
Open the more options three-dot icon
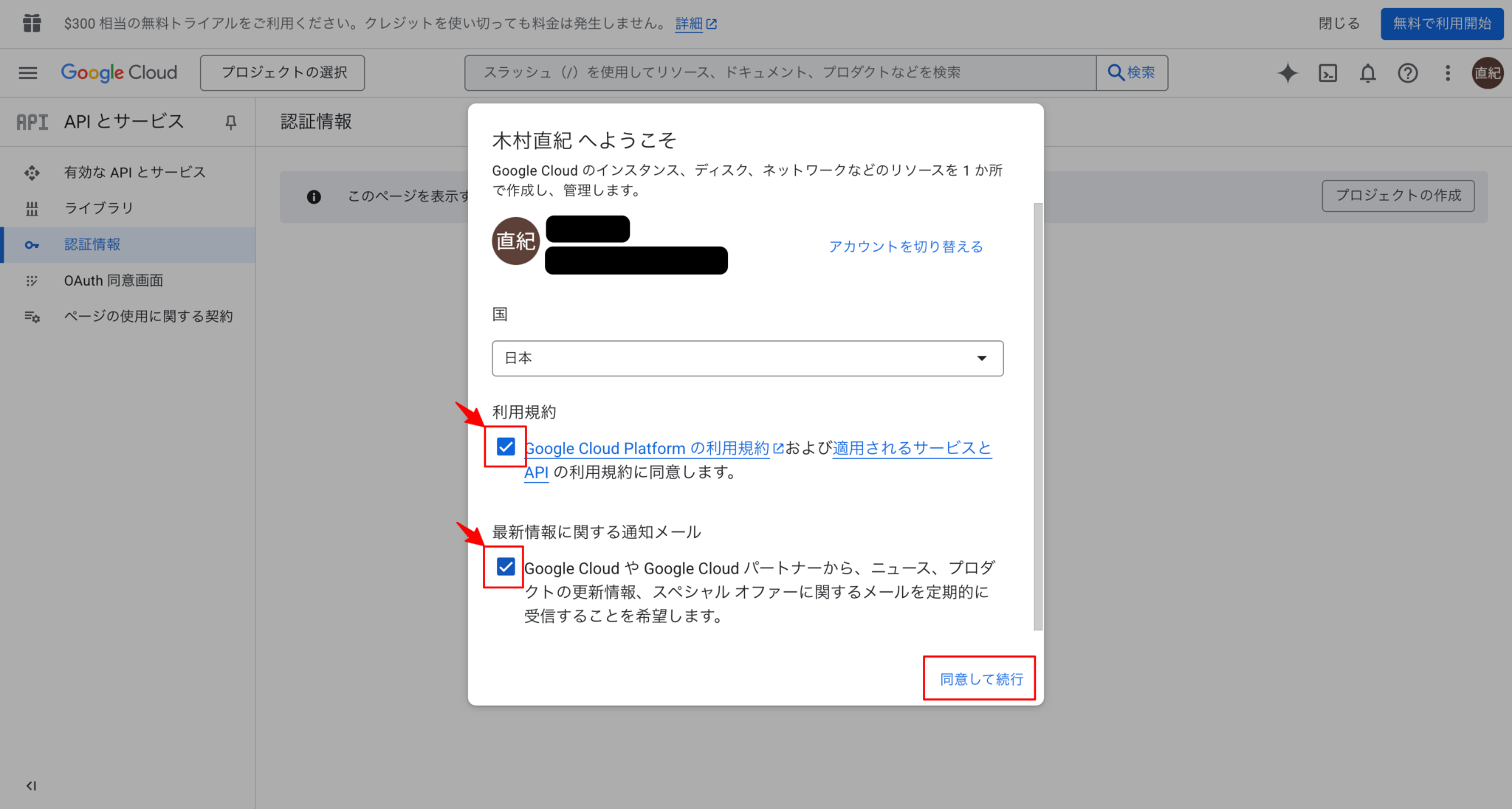pyautogui.click(x=1447, y=73)
